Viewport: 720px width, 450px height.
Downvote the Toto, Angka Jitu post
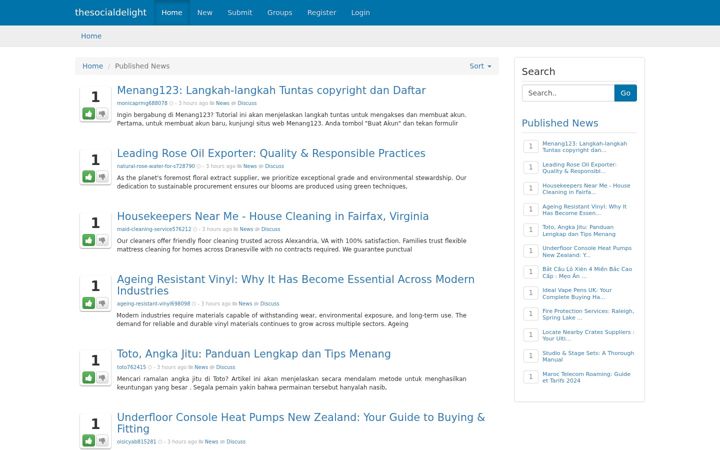pyautogui.click(x=102, y=377)
